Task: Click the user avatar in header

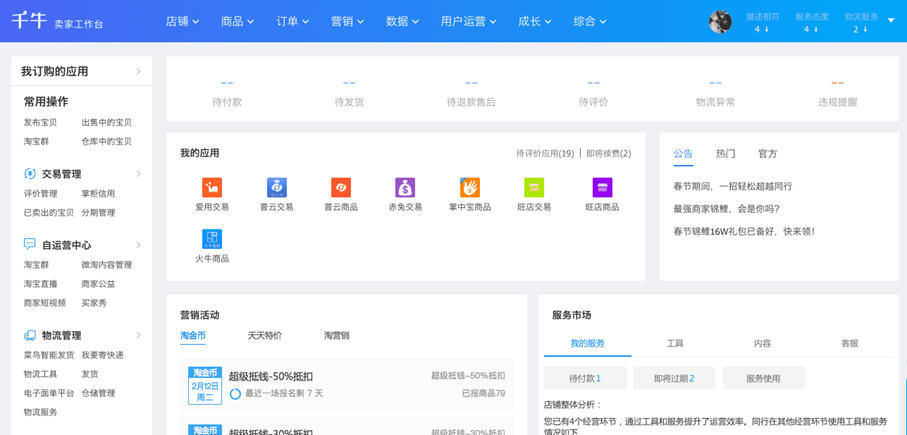Action: pyautogui.click(x=720, y=22)
